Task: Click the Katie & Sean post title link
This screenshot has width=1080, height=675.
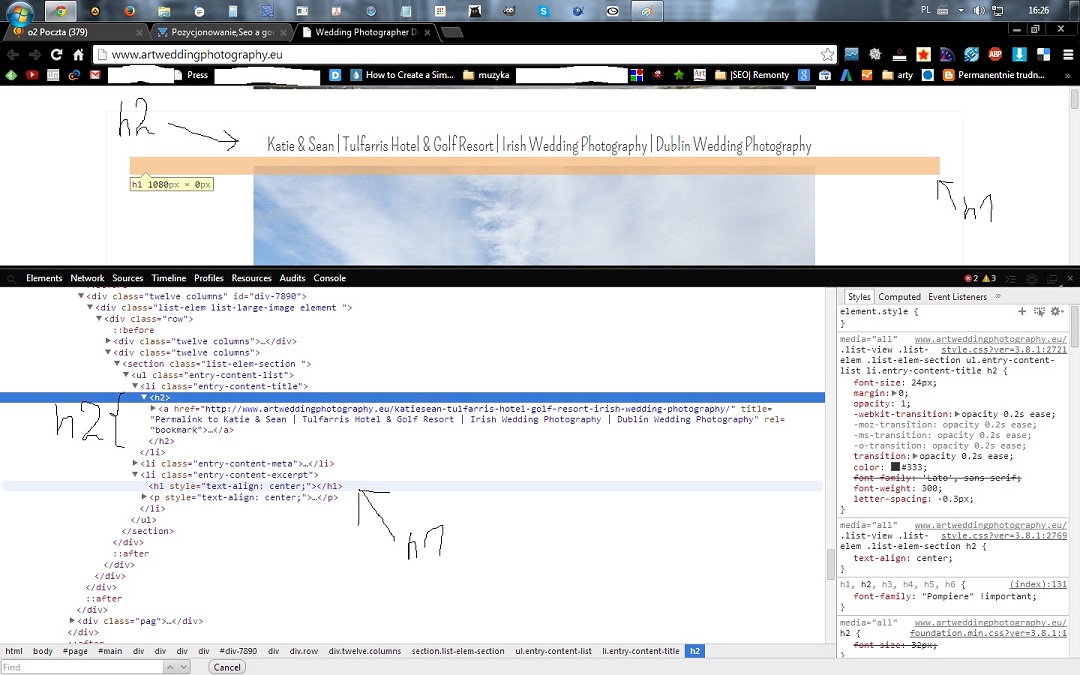Action: tap(539, 145)
